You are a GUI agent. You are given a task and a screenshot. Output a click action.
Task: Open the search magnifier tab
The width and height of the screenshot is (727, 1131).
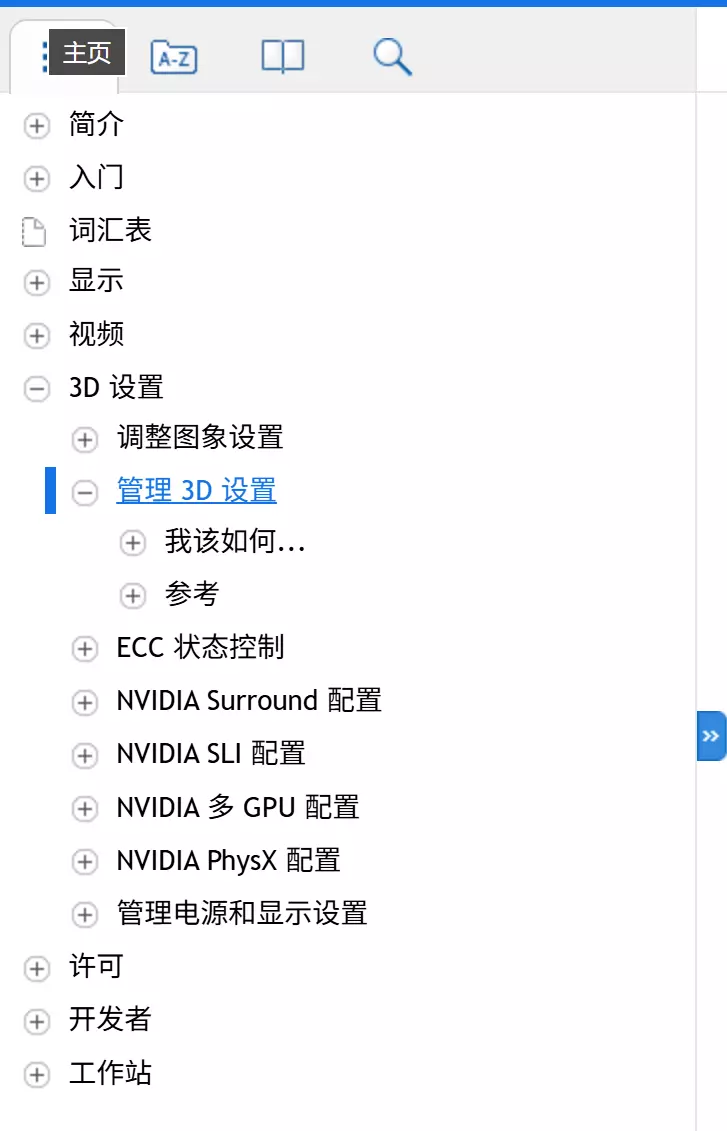392,57
